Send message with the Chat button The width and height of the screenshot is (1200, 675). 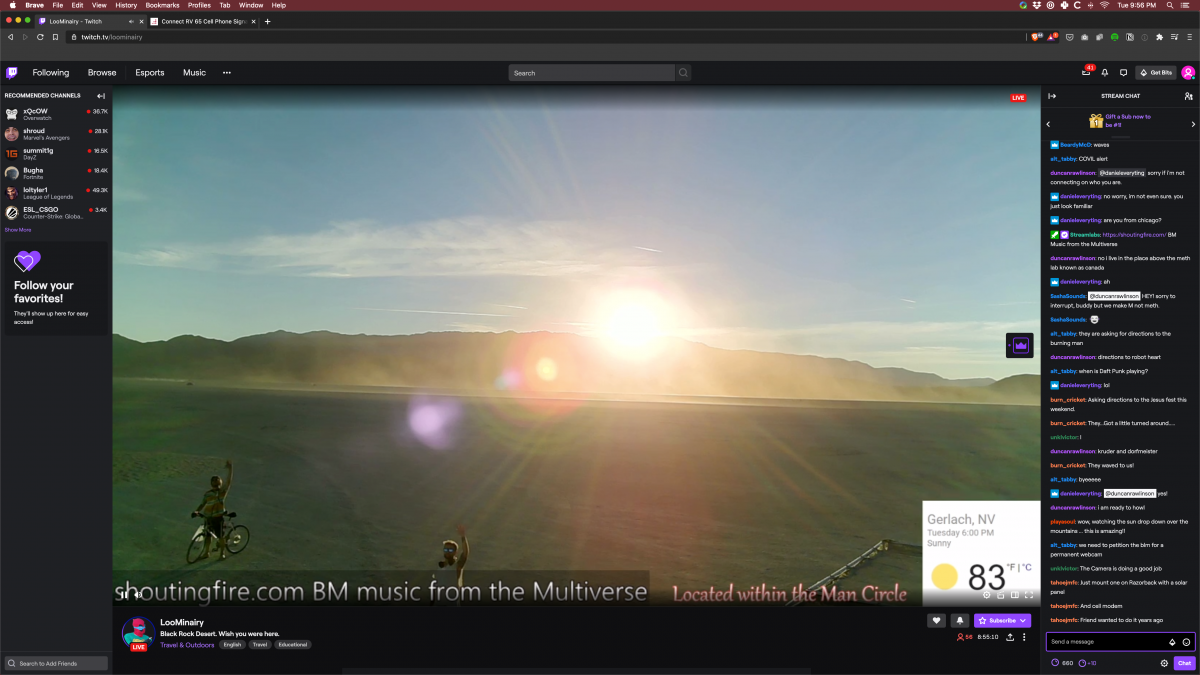click(1184, 663)
